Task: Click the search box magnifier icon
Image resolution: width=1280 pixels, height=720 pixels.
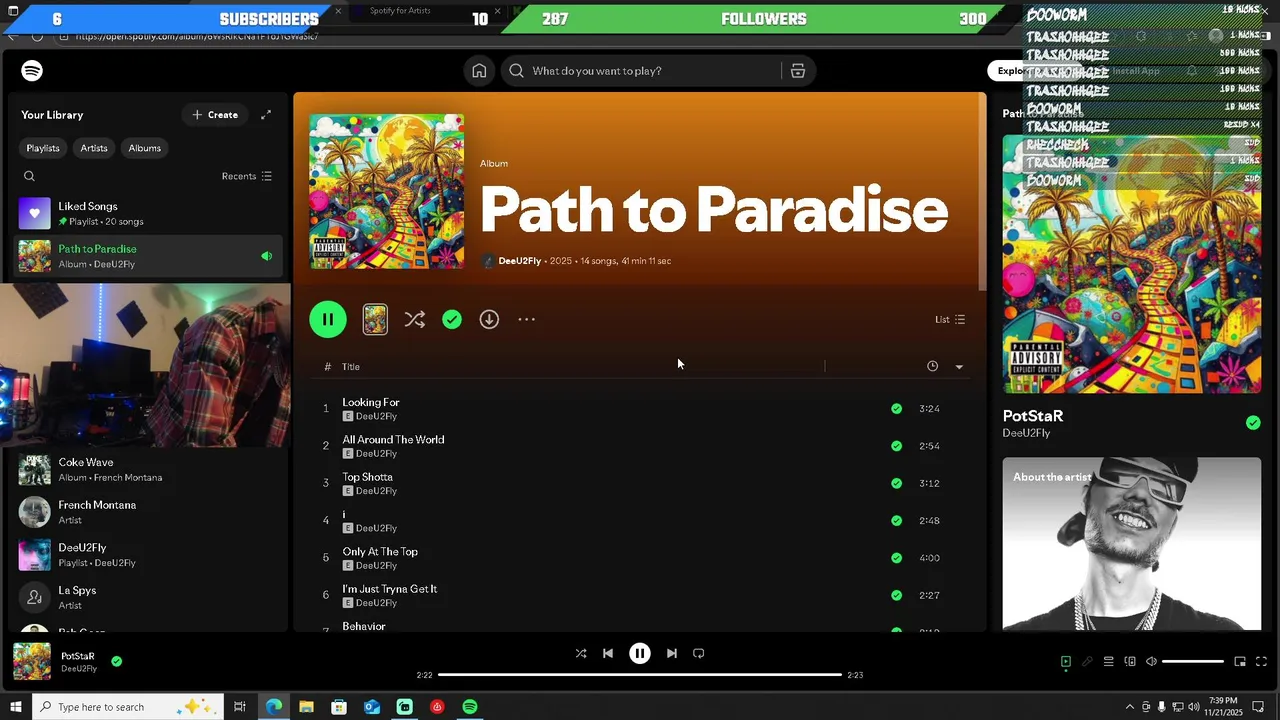Action: [x=516, y=71]
